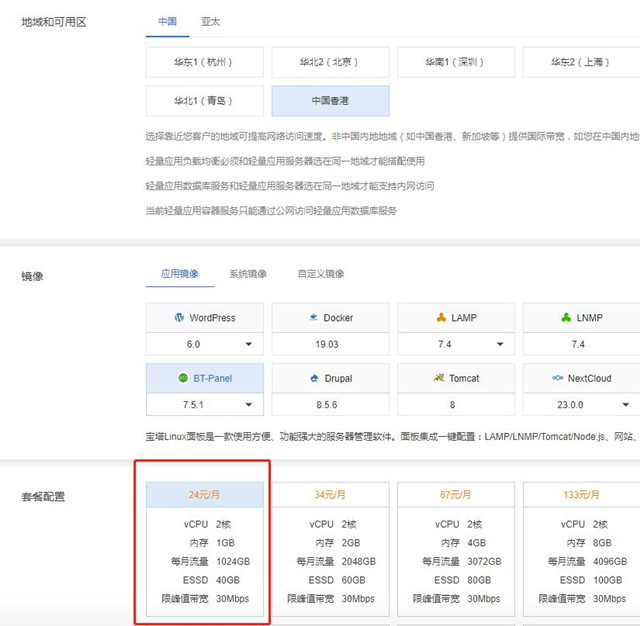Click the BT-Panel green circle icon
Viewport: 640px width, 626px height.
183,378
